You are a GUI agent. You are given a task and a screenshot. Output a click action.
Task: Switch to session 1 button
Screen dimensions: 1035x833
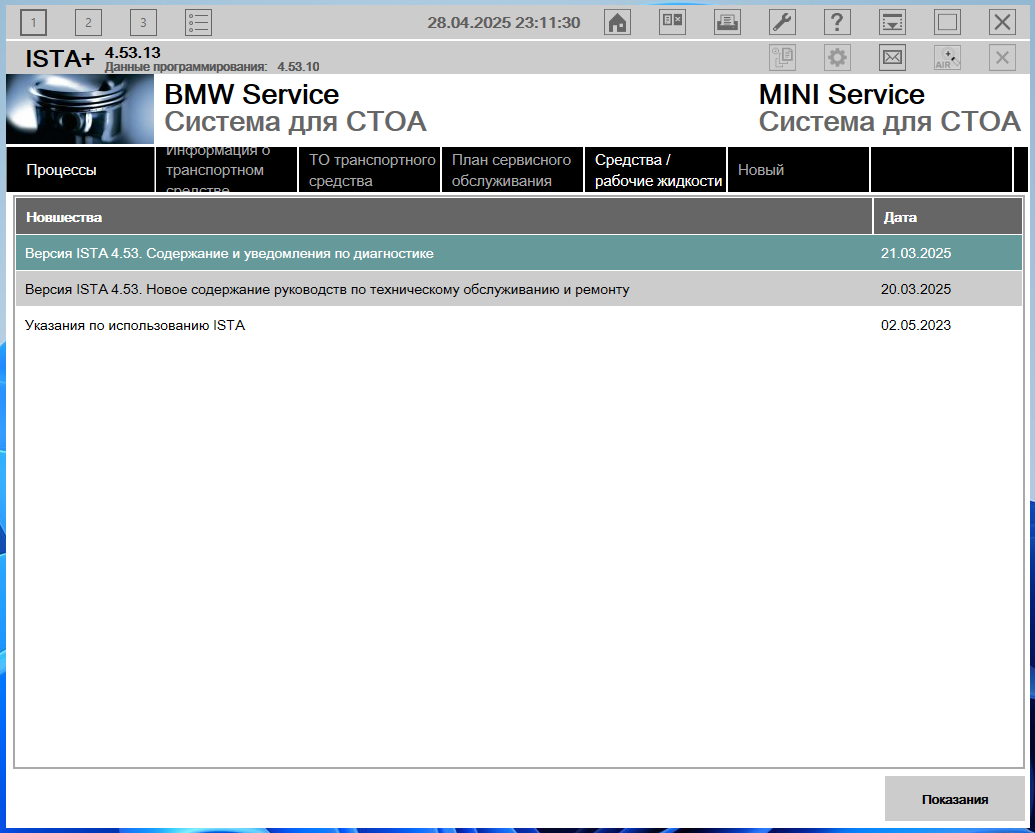(34, 22)
